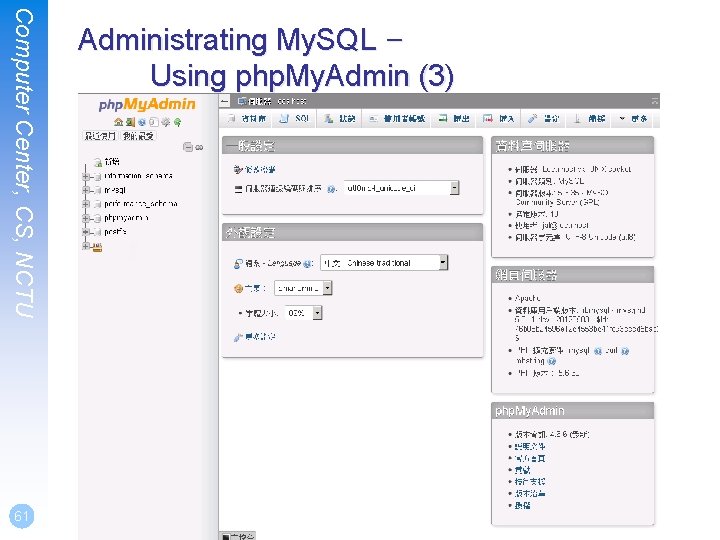Open the User accounts tab
Image resolution: width=720 pixels, height=540 pixels.
click(x=397, y=118)
